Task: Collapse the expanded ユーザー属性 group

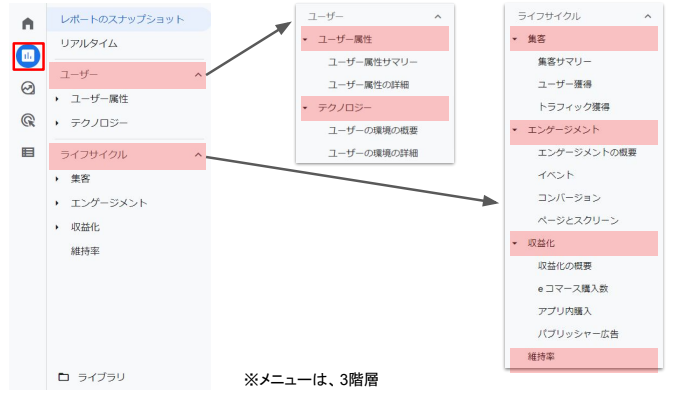Action: 374,39
